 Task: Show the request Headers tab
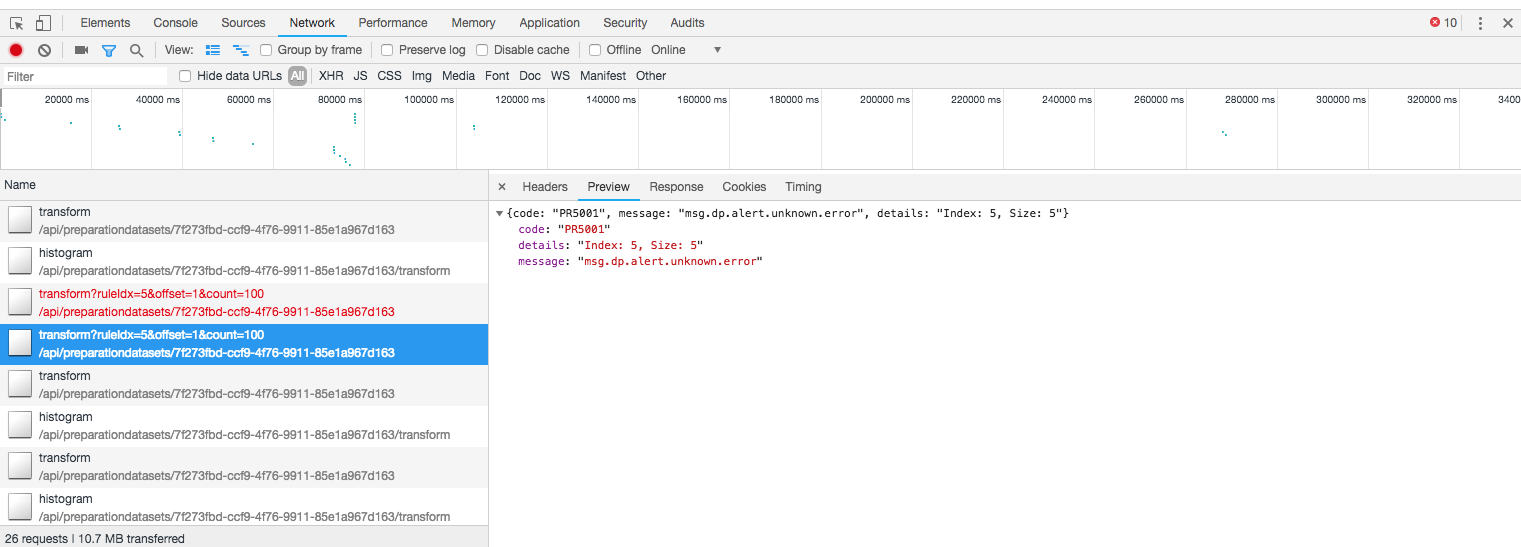(x=545, y=187)
